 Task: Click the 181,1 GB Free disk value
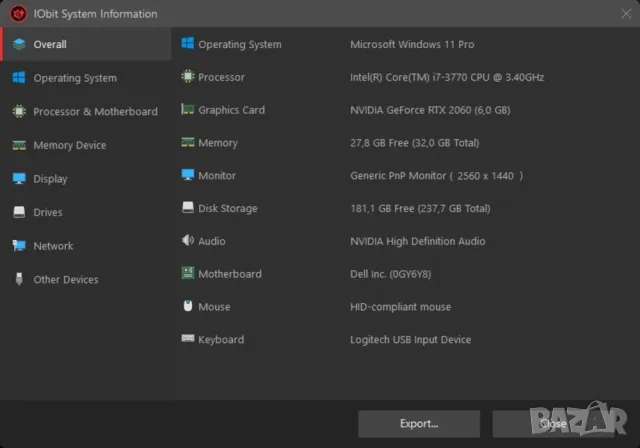point(420,208)
